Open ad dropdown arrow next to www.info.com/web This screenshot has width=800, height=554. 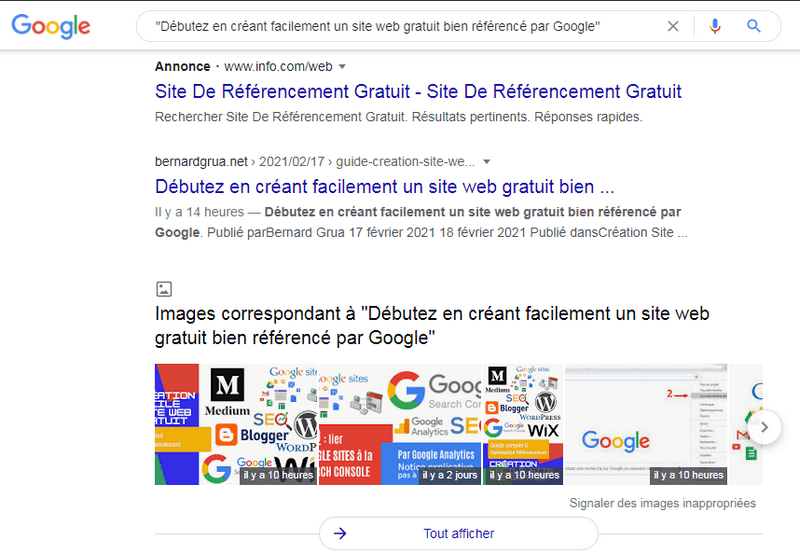[342, 66]
